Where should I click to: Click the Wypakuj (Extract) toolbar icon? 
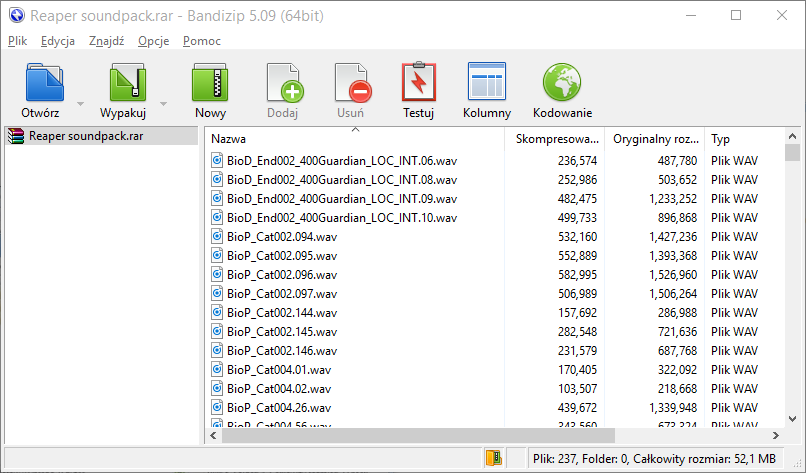(x=127, y=82)
